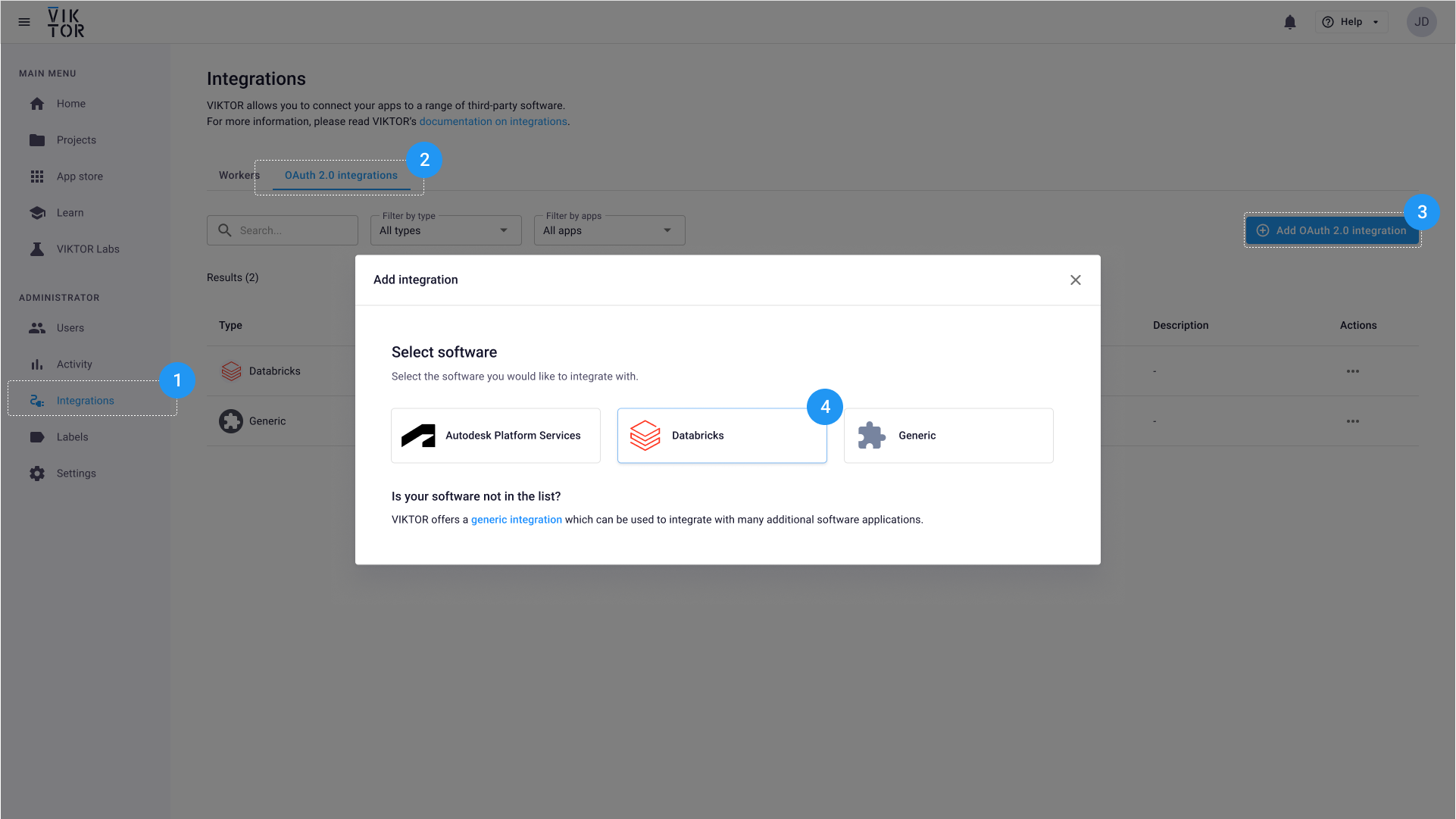Viewport: 1456px width, 819px height.
Task: Click Add OAuth 2.0 integration button
Action: coord(1332,230)
